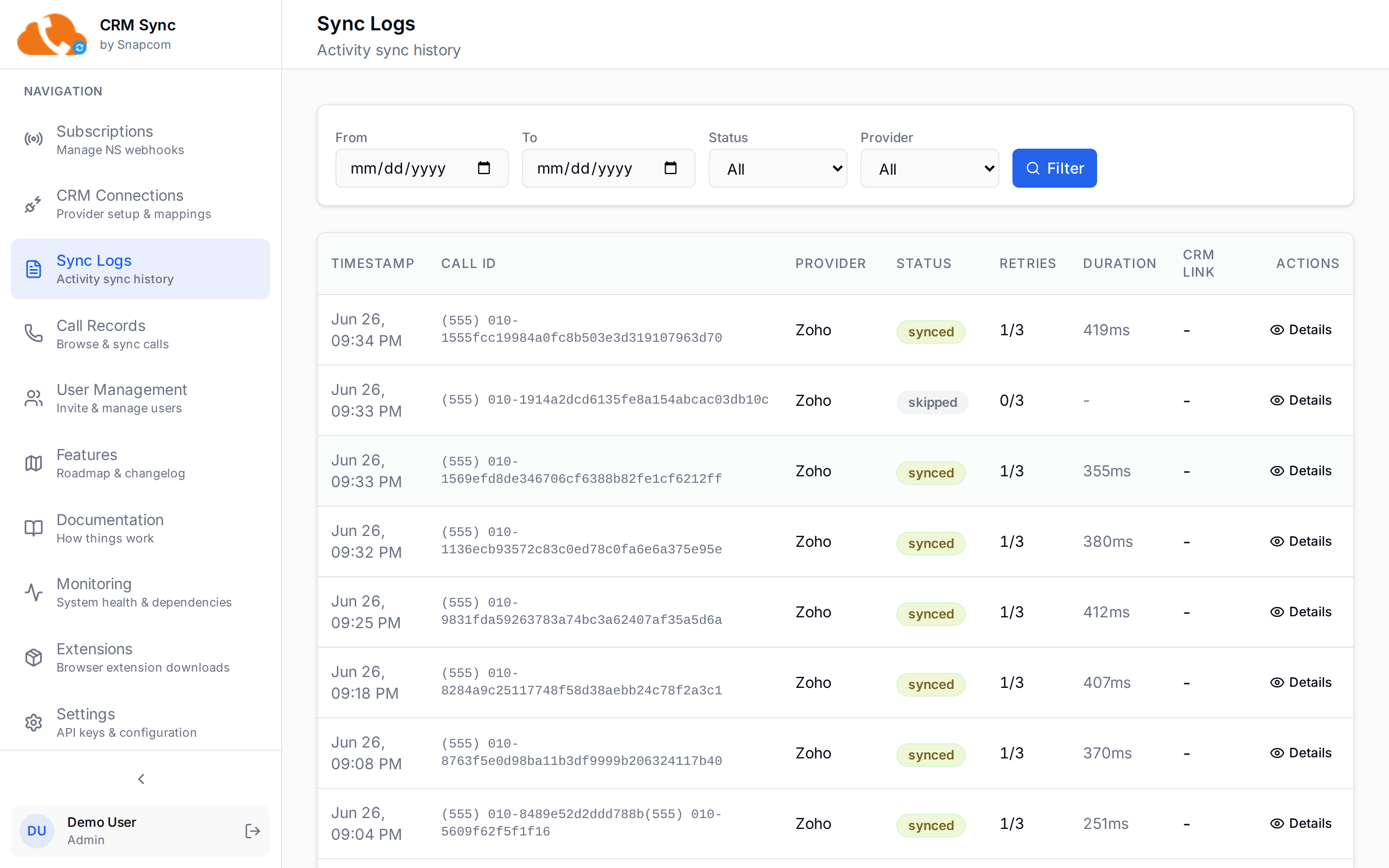This screenshot has width=1389, height=868.
Task: Click the Jun 26, 09:08 PM timestamp
Action: [366, 753]
